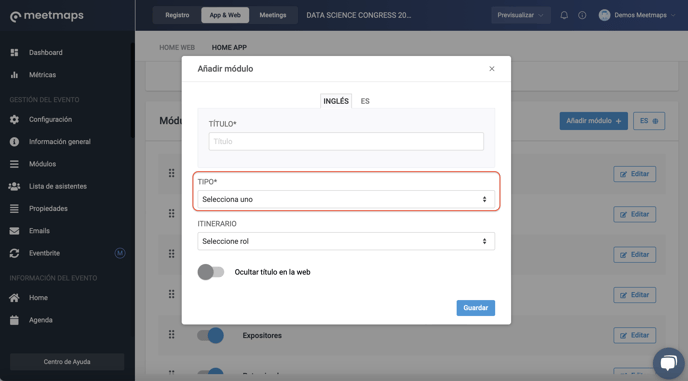Click the Emails envelope icon

pos(14,231)
